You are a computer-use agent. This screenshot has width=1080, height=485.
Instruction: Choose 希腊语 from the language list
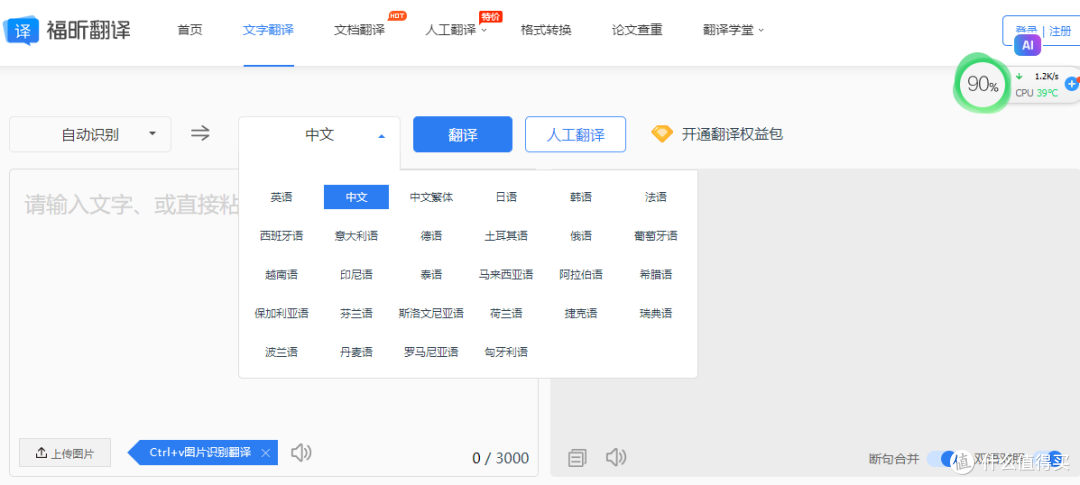tap(656, 274)
